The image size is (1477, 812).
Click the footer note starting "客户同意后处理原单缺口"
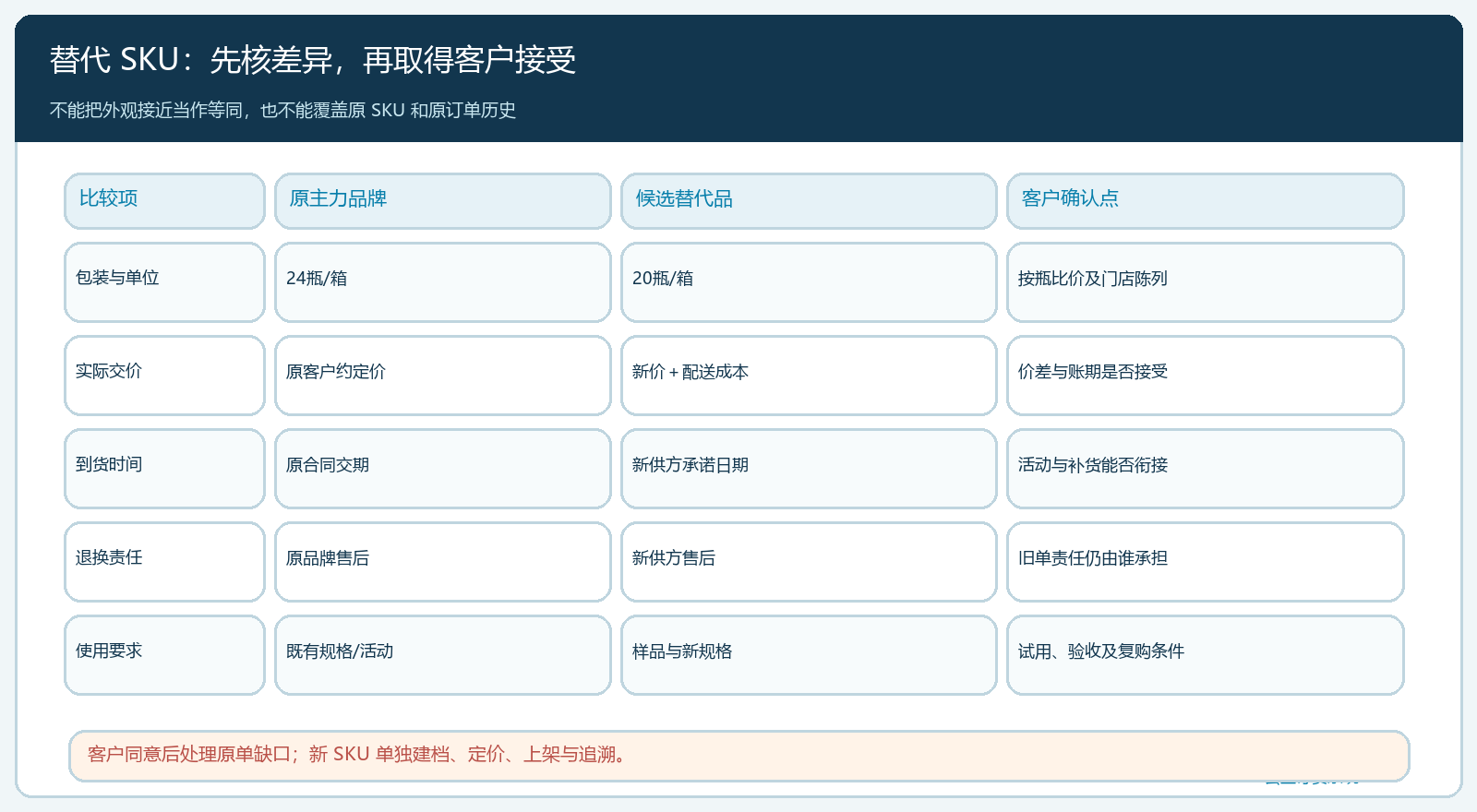pos(739,756)
